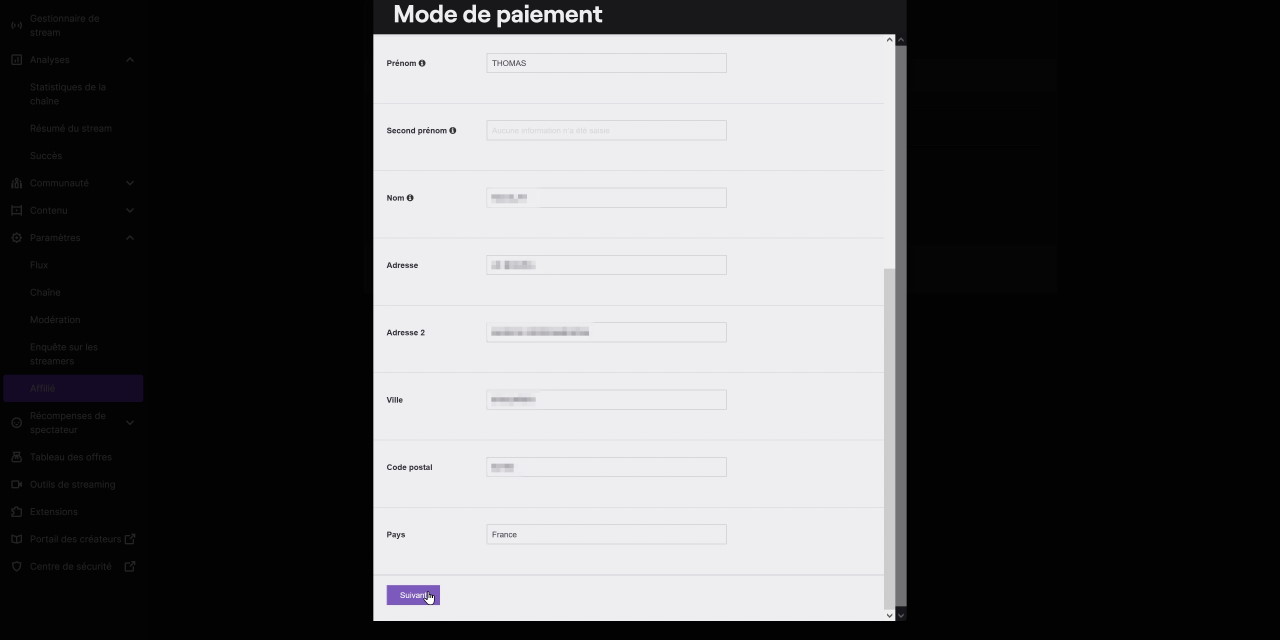This screenshot has width=1280, height=640.
Task: Click the Communauté sidebar icon
Action: [x=16, y=183]
